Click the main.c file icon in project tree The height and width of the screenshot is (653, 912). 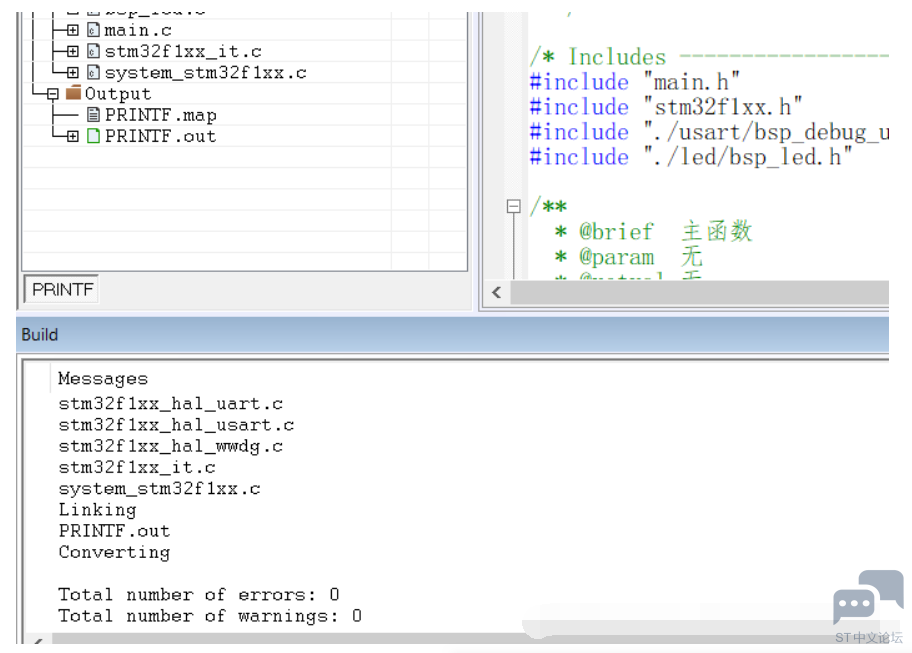point(94,29)
